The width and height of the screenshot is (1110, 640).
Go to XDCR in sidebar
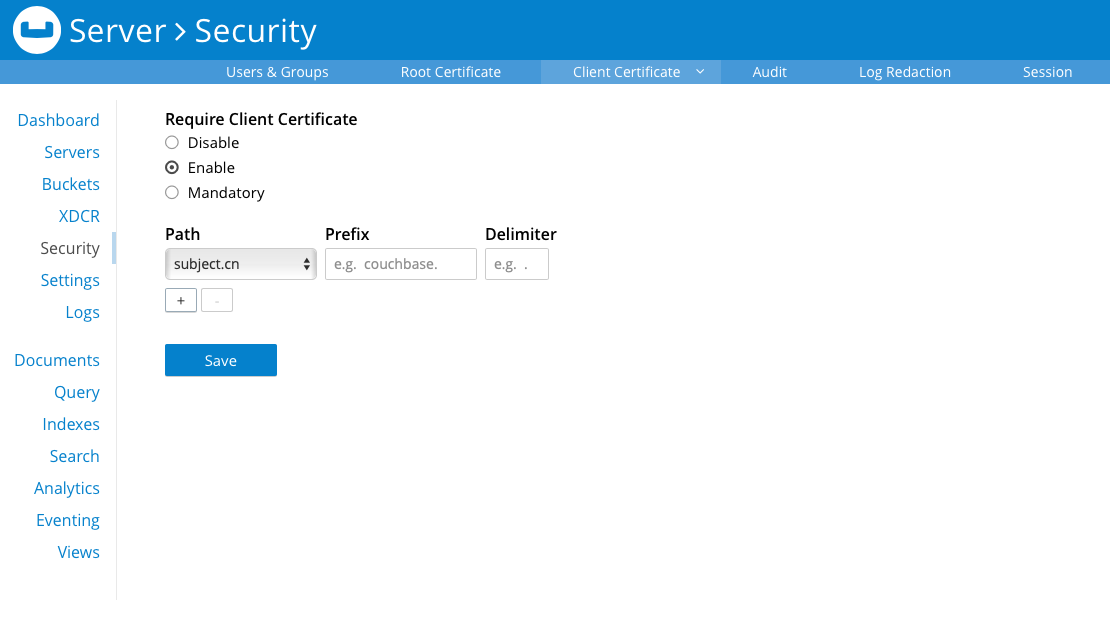pos(79,216)
